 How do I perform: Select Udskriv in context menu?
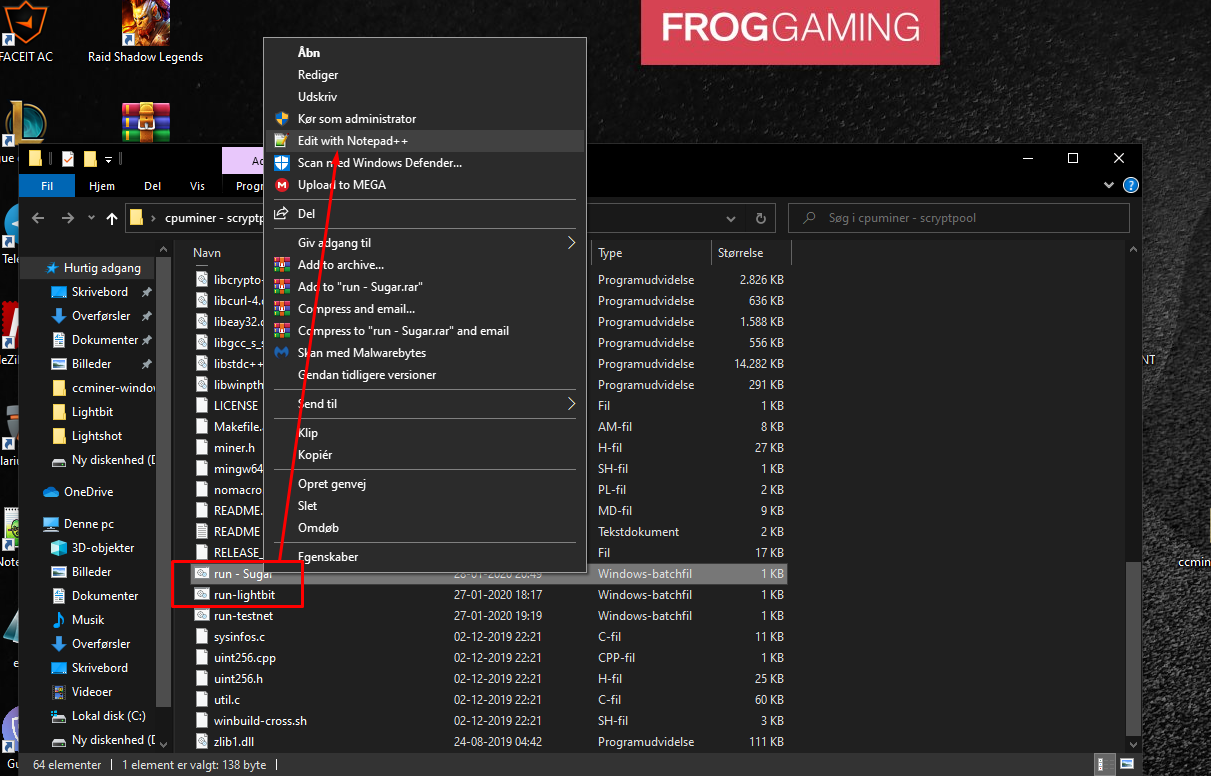(317, 97)
